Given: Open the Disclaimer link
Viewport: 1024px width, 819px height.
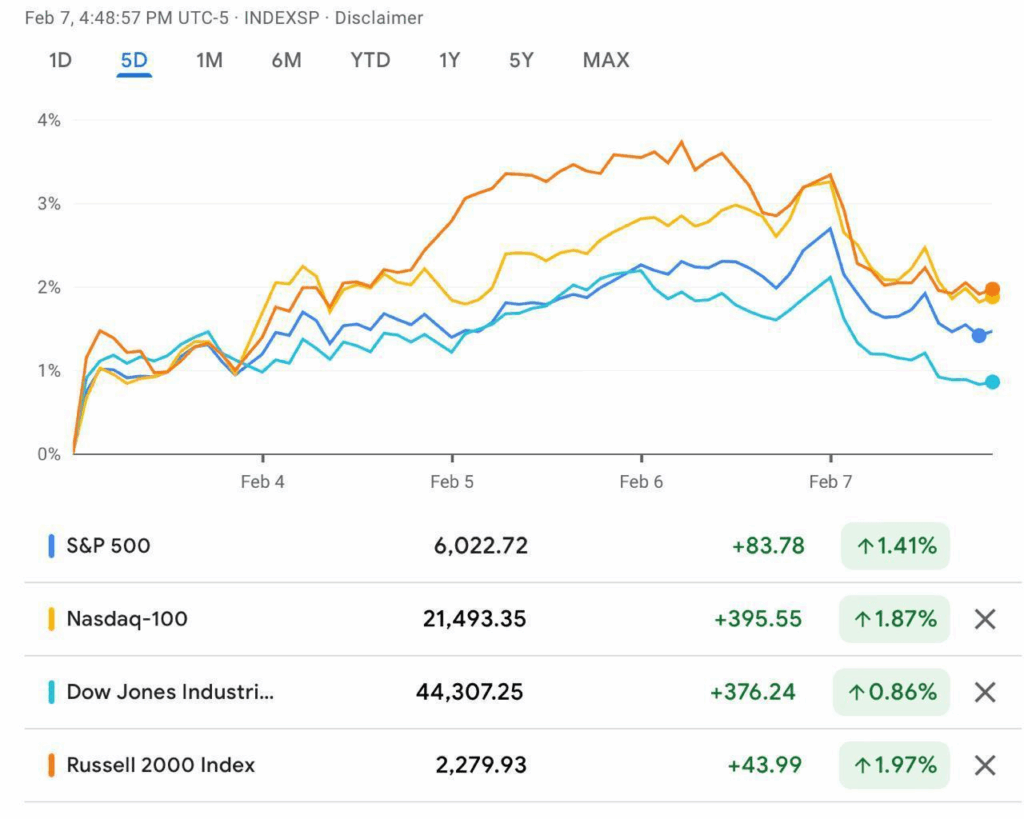Looking at the screenshot, I should (x=379, y=18).
